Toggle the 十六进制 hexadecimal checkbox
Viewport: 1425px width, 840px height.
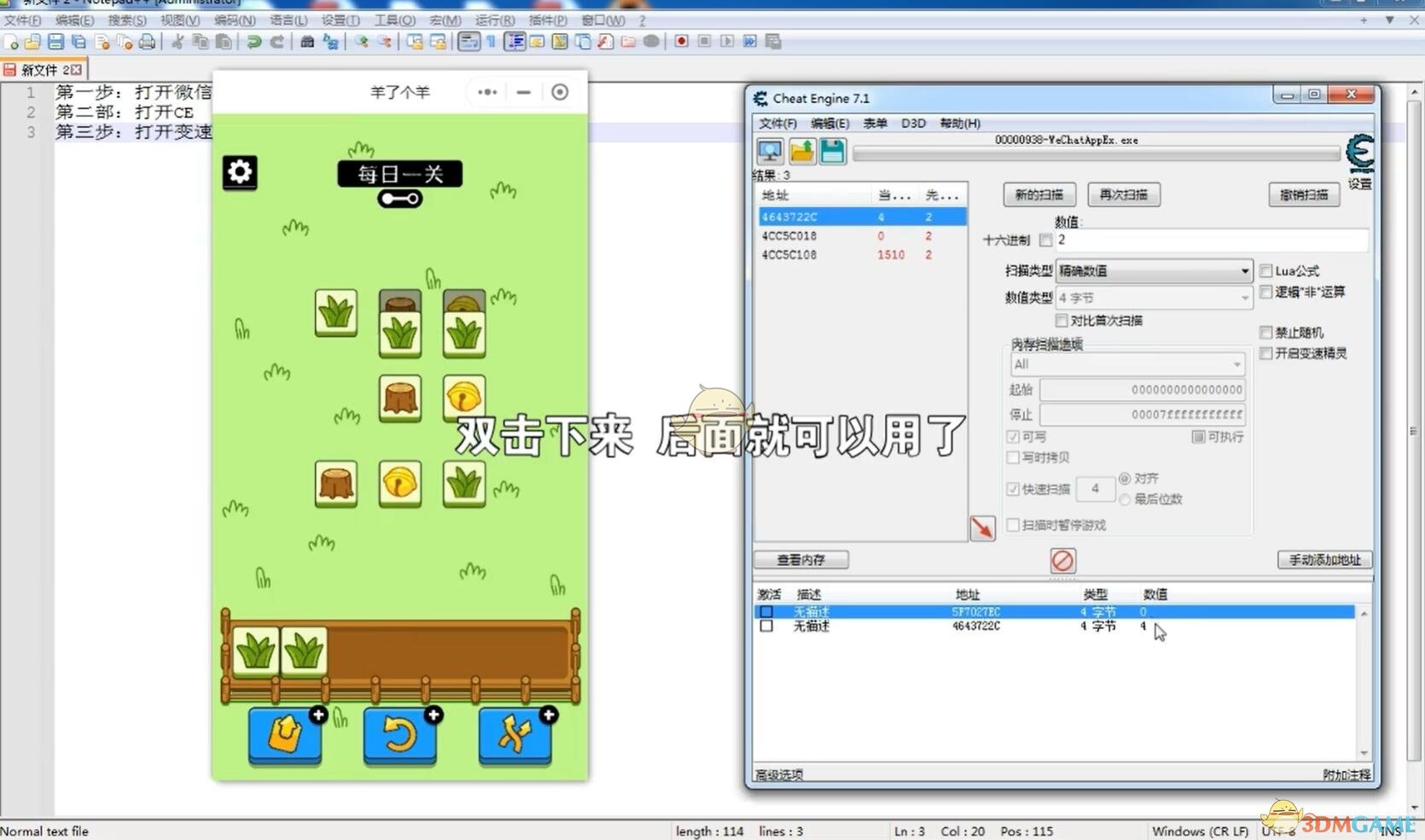1046,240
